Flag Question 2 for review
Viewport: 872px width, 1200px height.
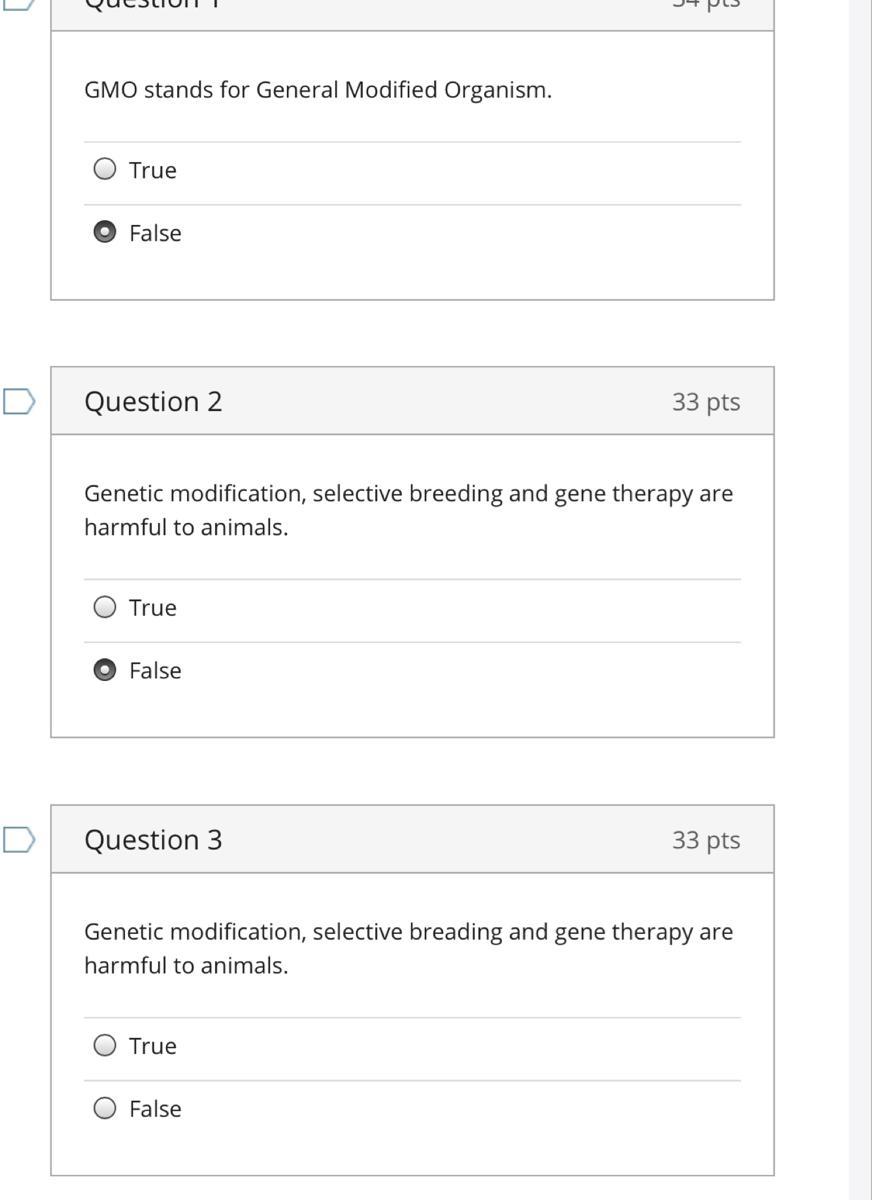click(19, 402)
